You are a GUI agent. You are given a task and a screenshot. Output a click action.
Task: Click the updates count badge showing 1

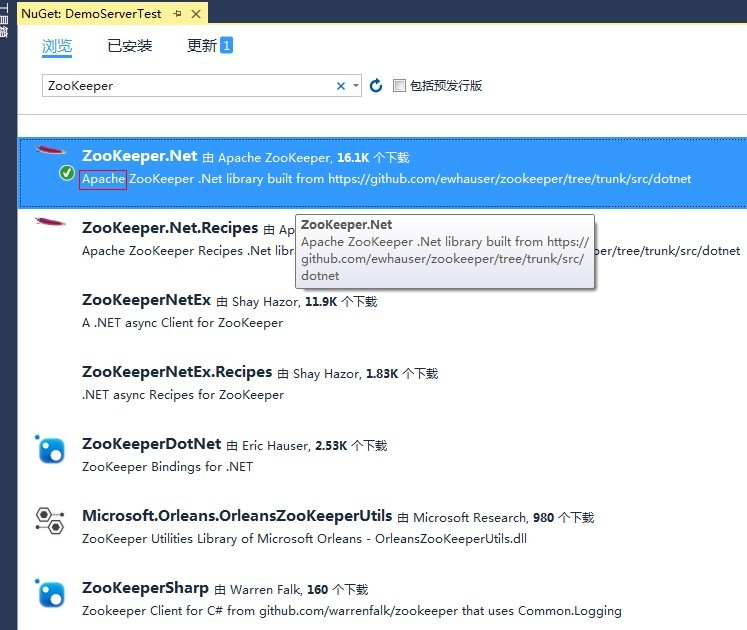pyautogui.click(x=226, y=45)
